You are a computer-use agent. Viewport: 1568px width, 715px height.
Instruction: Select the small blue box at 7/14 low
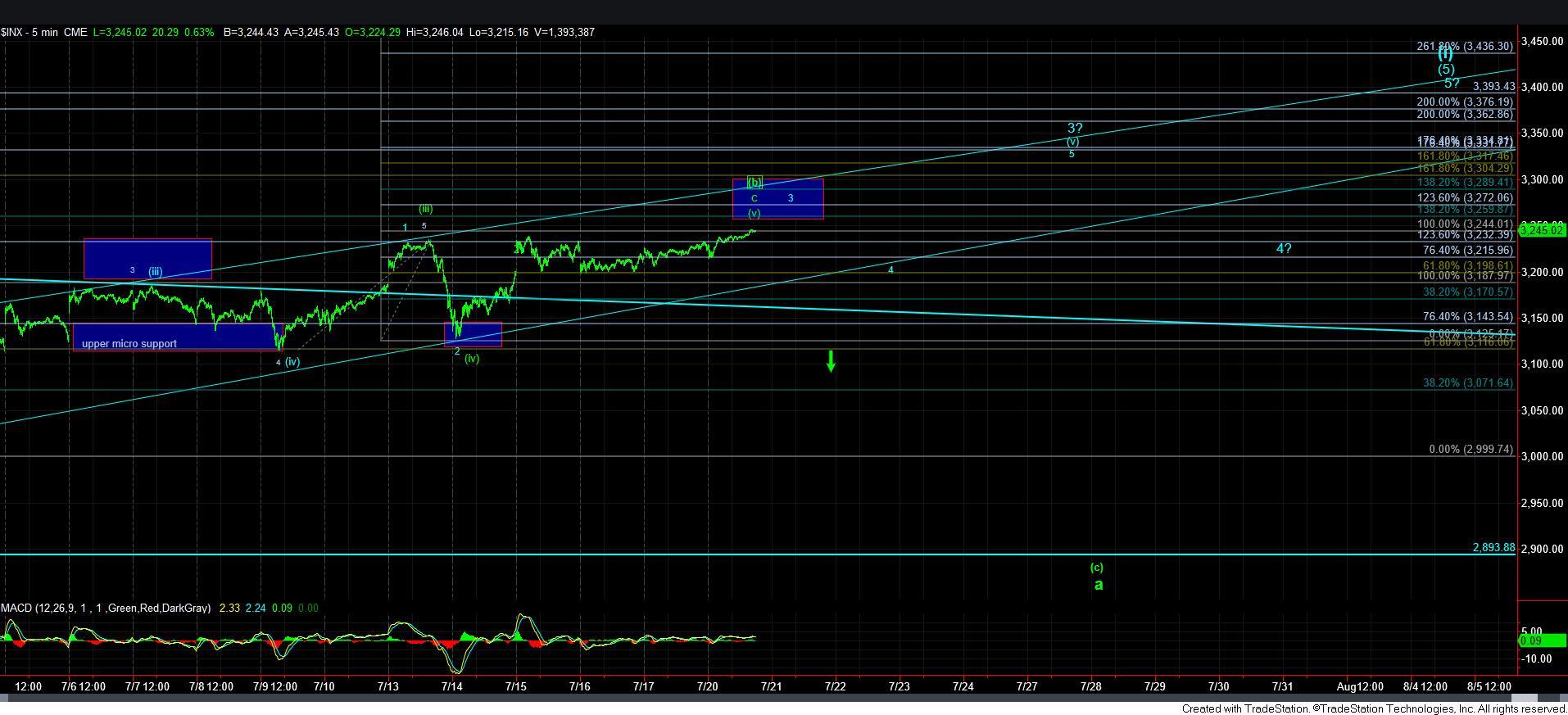[473, 334]
